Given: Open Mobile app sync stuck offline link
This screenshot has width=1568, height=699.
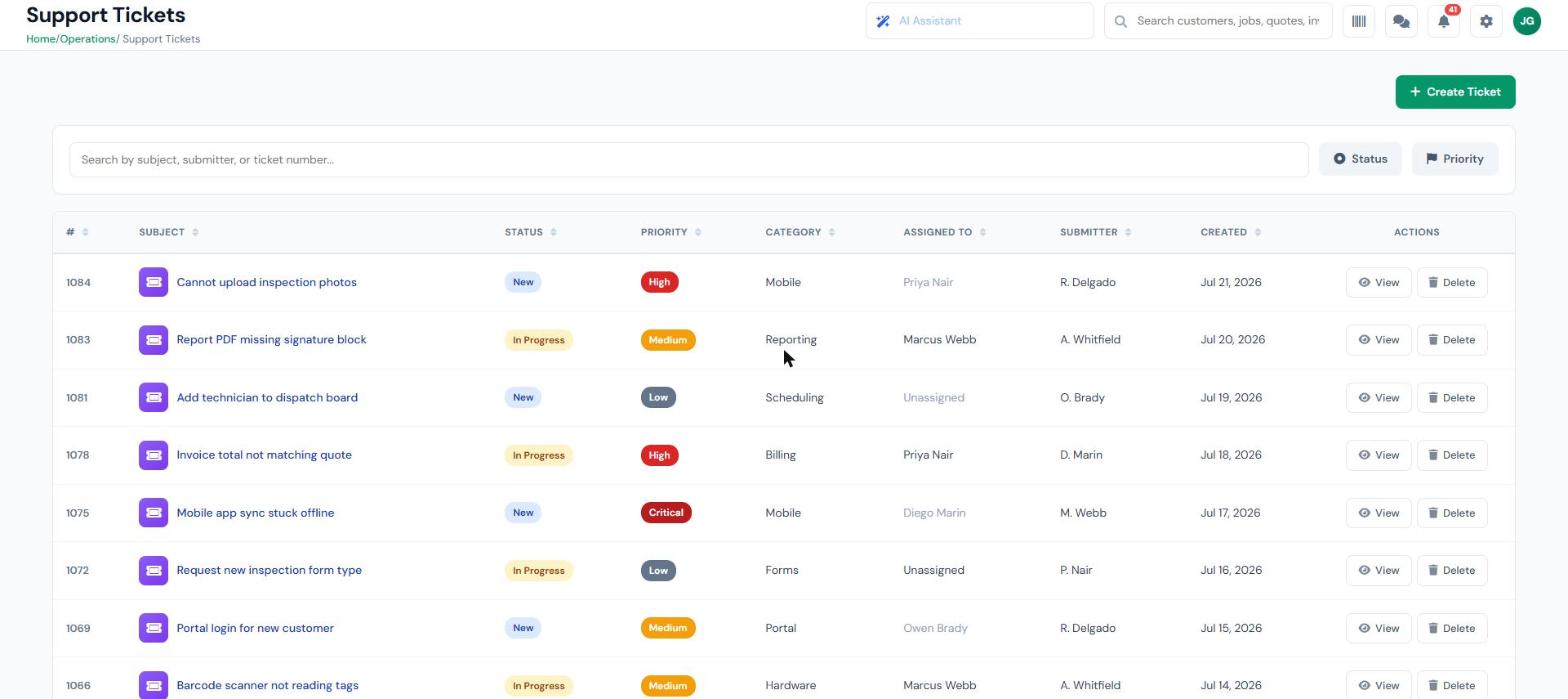Looking at the screenshot, I should click(x=256, y=513).
